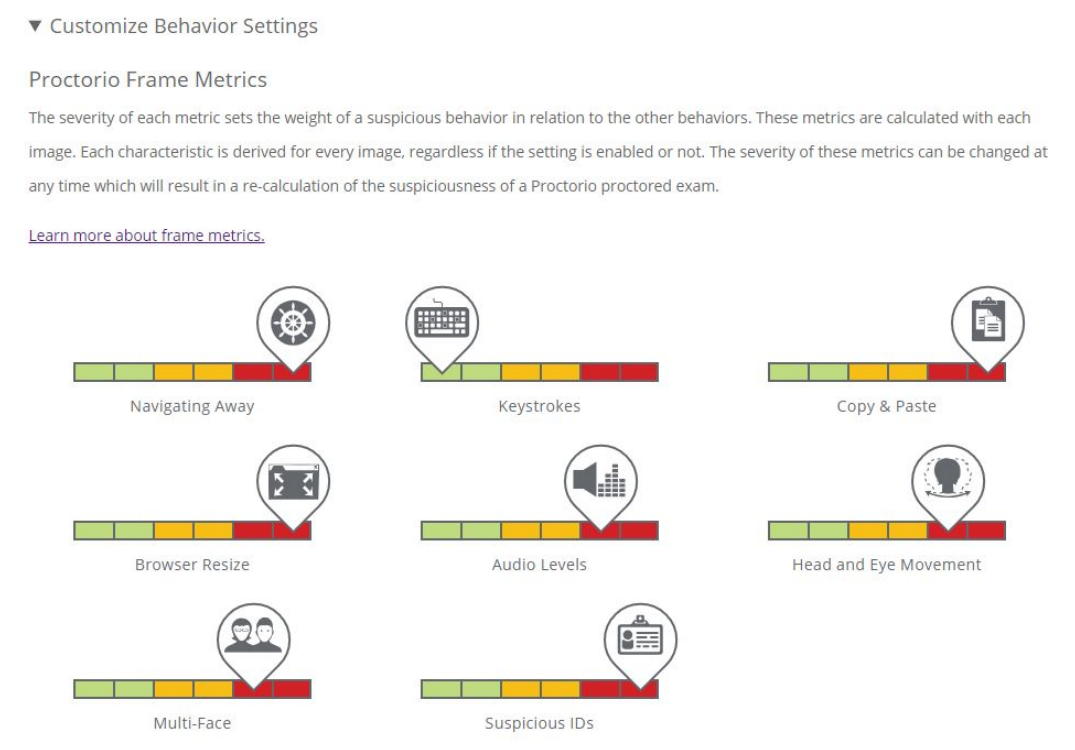Click the Copy & Paste clipboard icon

pos(987,323)
